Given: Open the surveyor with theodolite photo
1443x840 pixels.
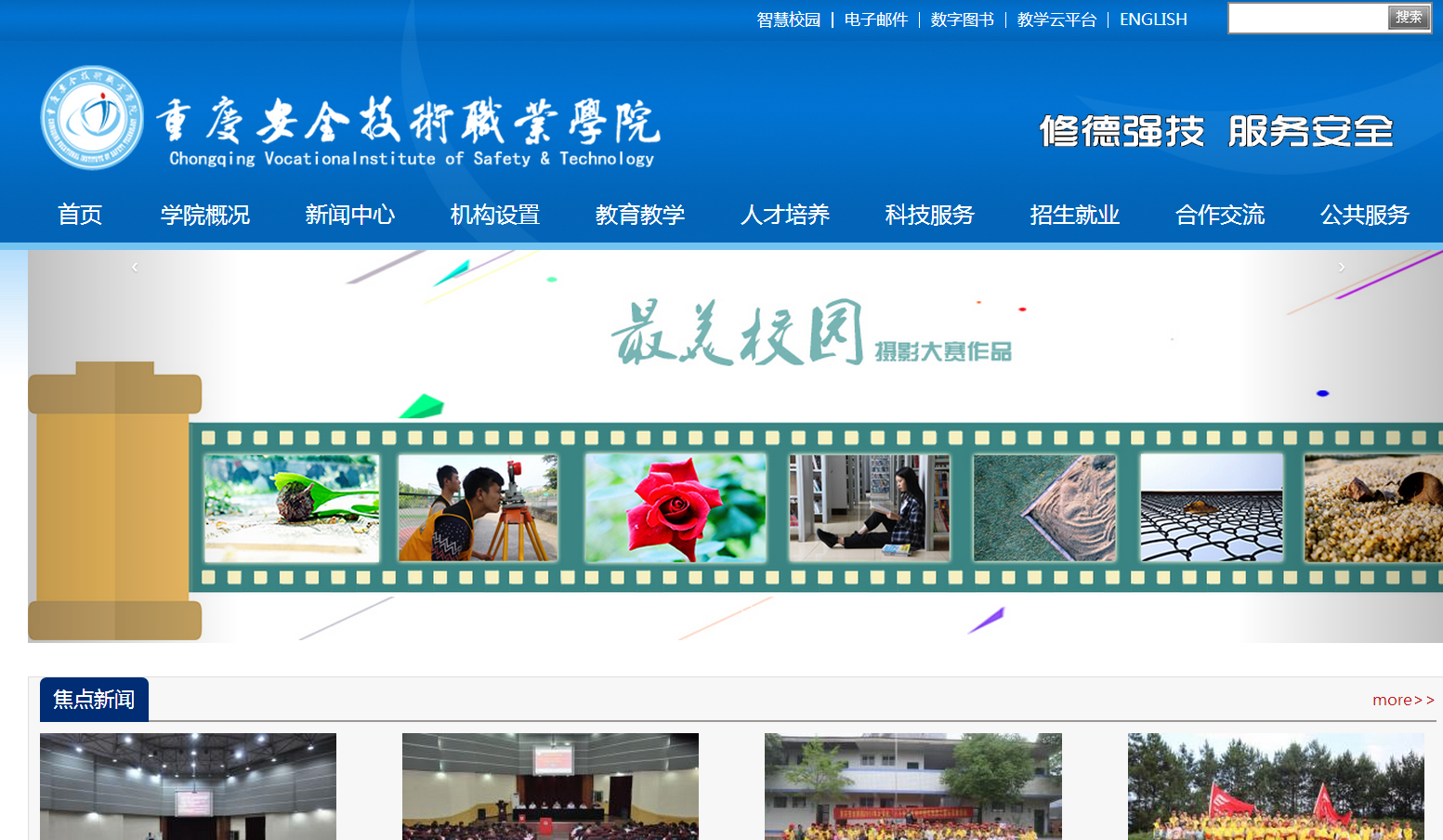Looking at the screenshot, I should tap(478, 508).
